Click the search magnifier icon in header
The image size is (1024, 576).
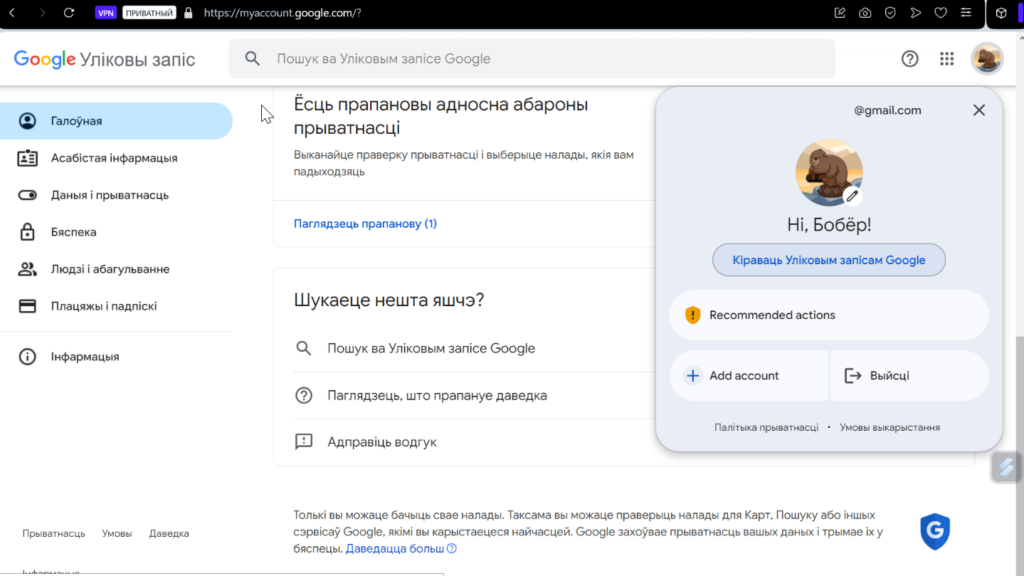pos(252,59)
